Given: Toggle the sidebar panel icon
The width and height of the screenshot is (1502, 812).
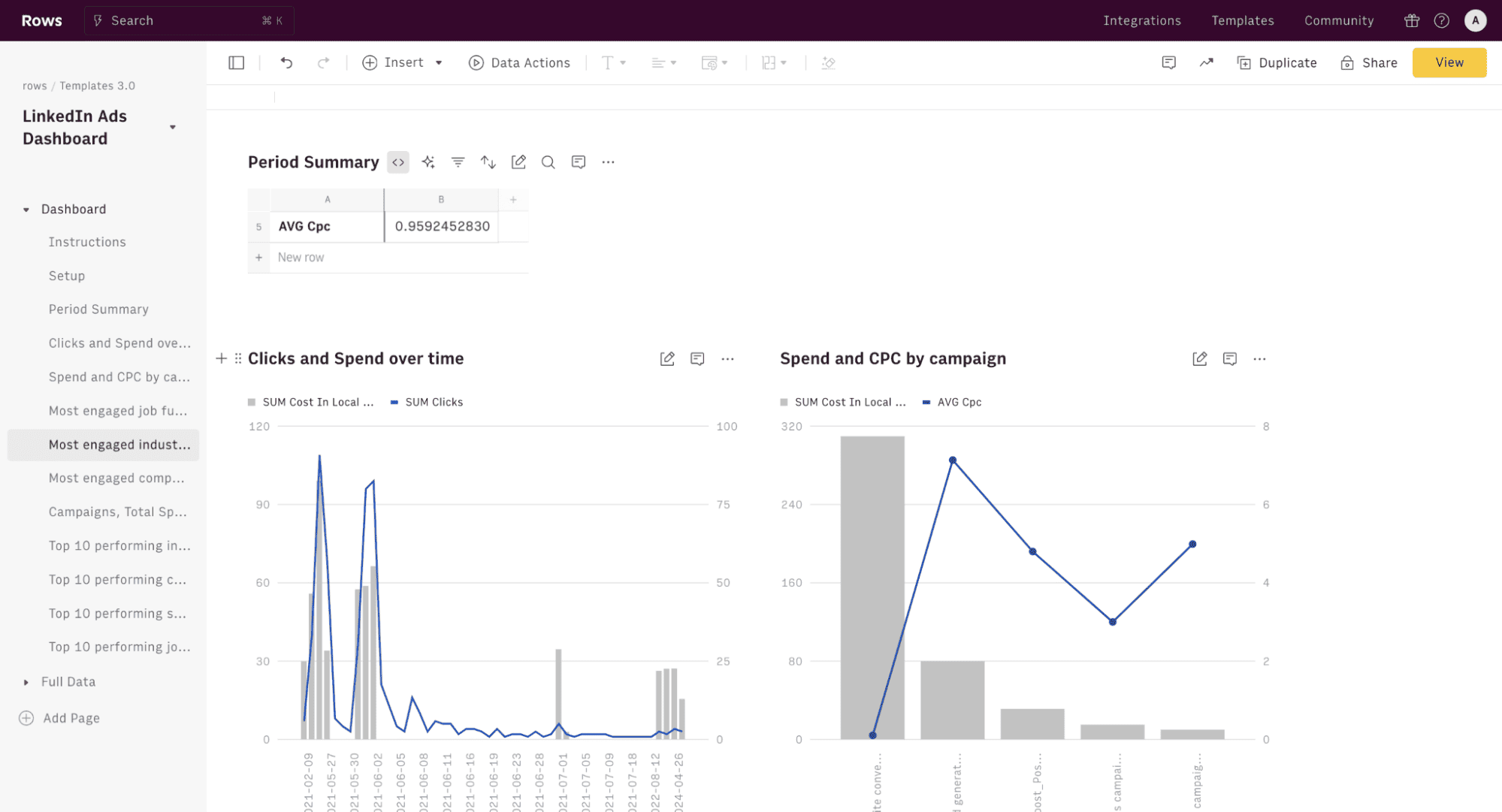Looking at the screenshot, I should point(236,63).
